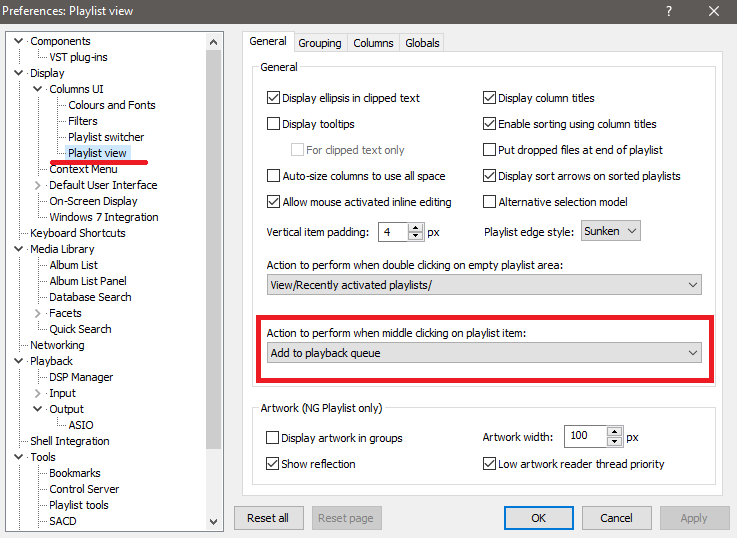Uncheck Display ellipsis in clipped text
Image resolution: width=737 pixels, height=538 pixels.
coord(274,98)
